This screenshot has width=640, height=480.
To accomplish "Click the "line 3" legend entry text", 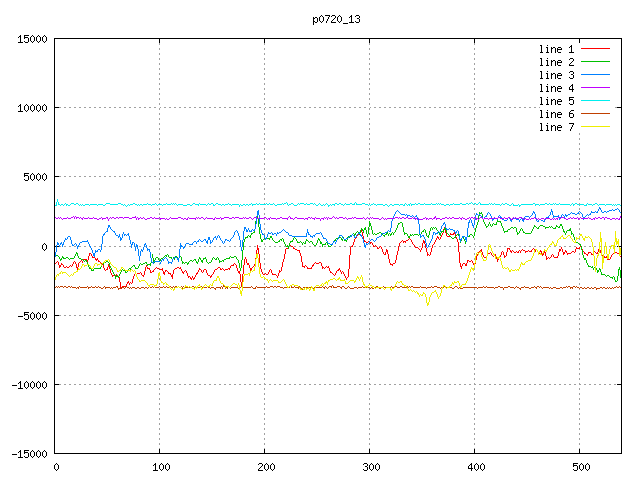I will [x=556, y=75].
